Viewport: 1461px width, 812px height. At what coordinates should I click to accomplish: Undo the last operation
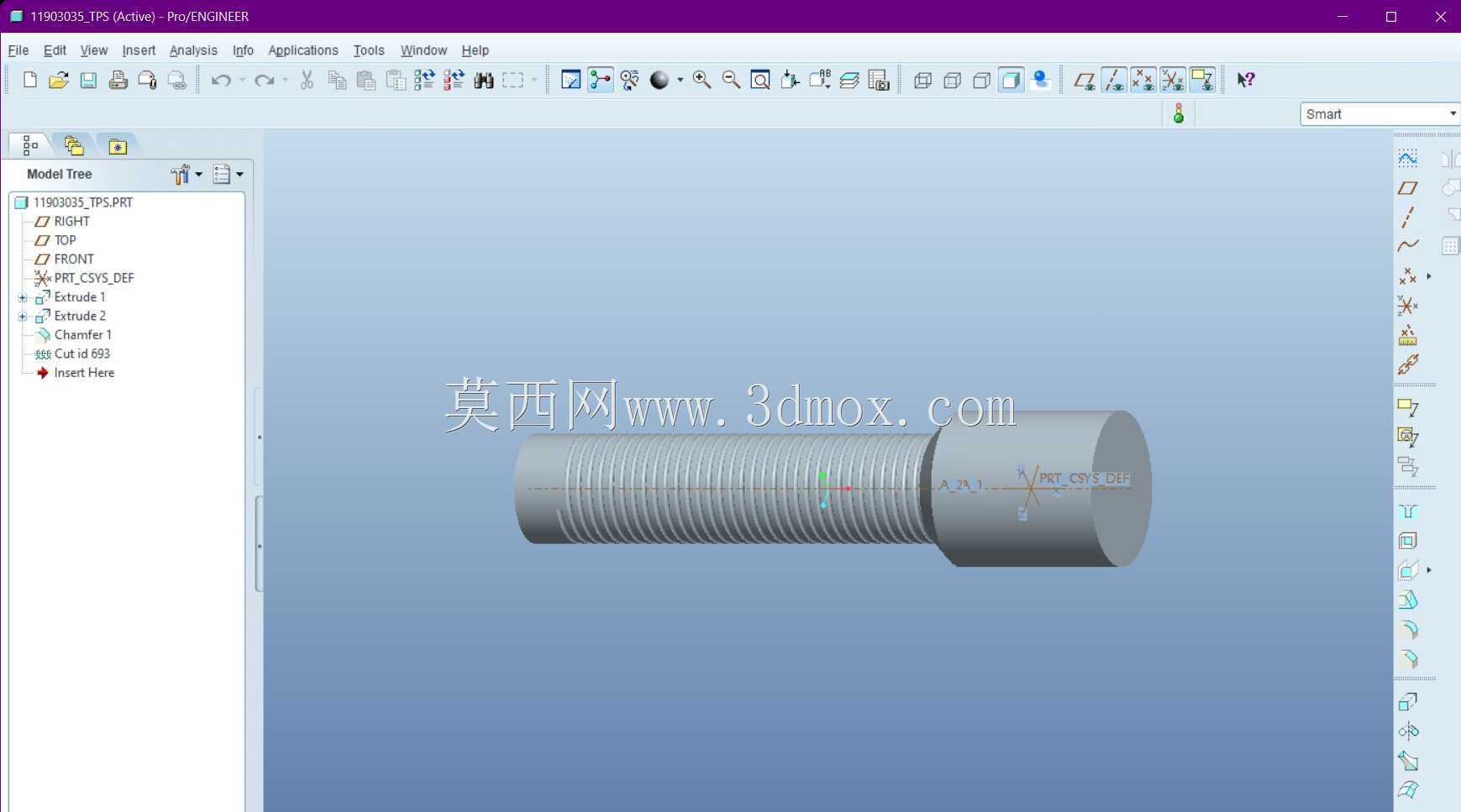tap(221, 80)
